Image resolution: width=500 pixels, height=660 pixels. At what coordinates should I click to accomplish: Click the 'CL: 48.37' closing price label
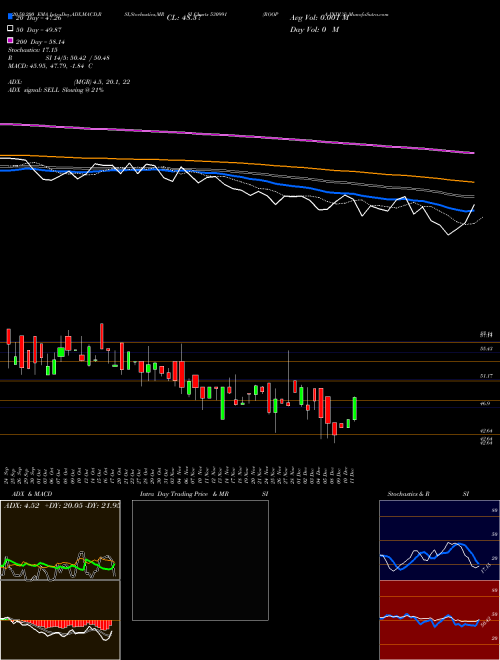pos(184,18)
